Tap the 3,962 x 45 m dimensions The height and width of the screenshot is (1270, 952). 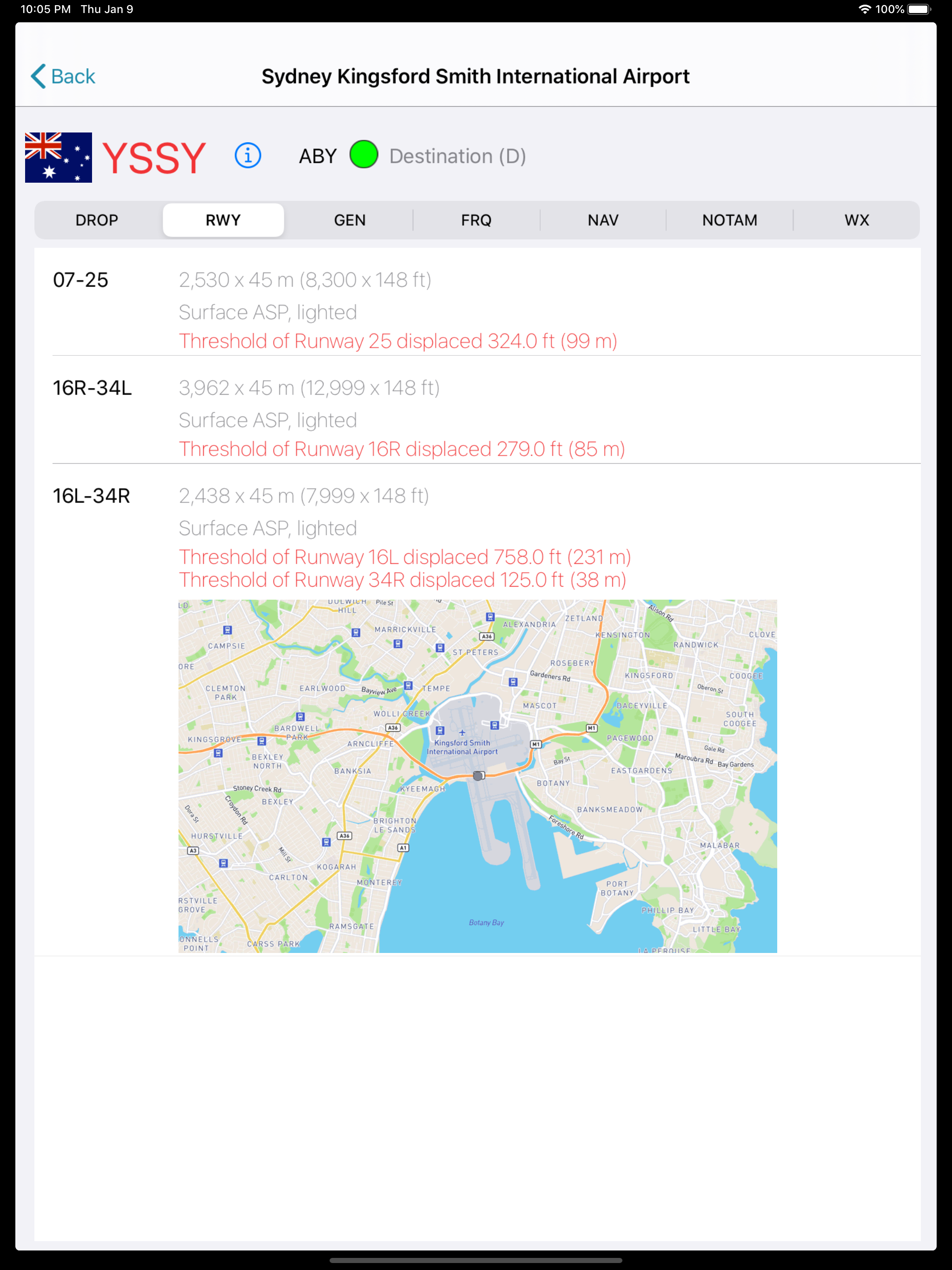[309, 388]
